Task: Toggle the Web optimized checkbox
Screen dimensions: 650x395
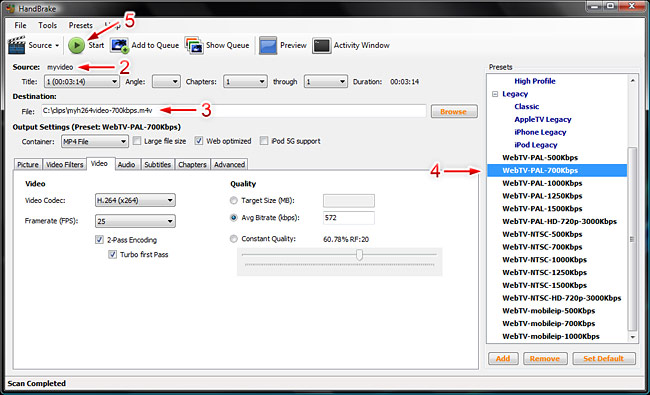Action: [x=199, y=141]
